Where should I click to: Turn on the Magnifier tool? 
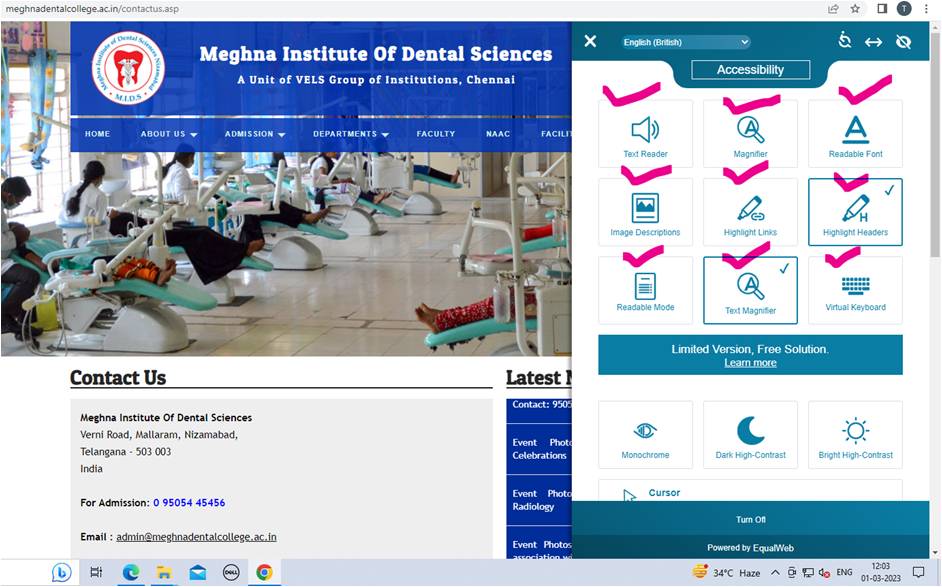(750, 134)
